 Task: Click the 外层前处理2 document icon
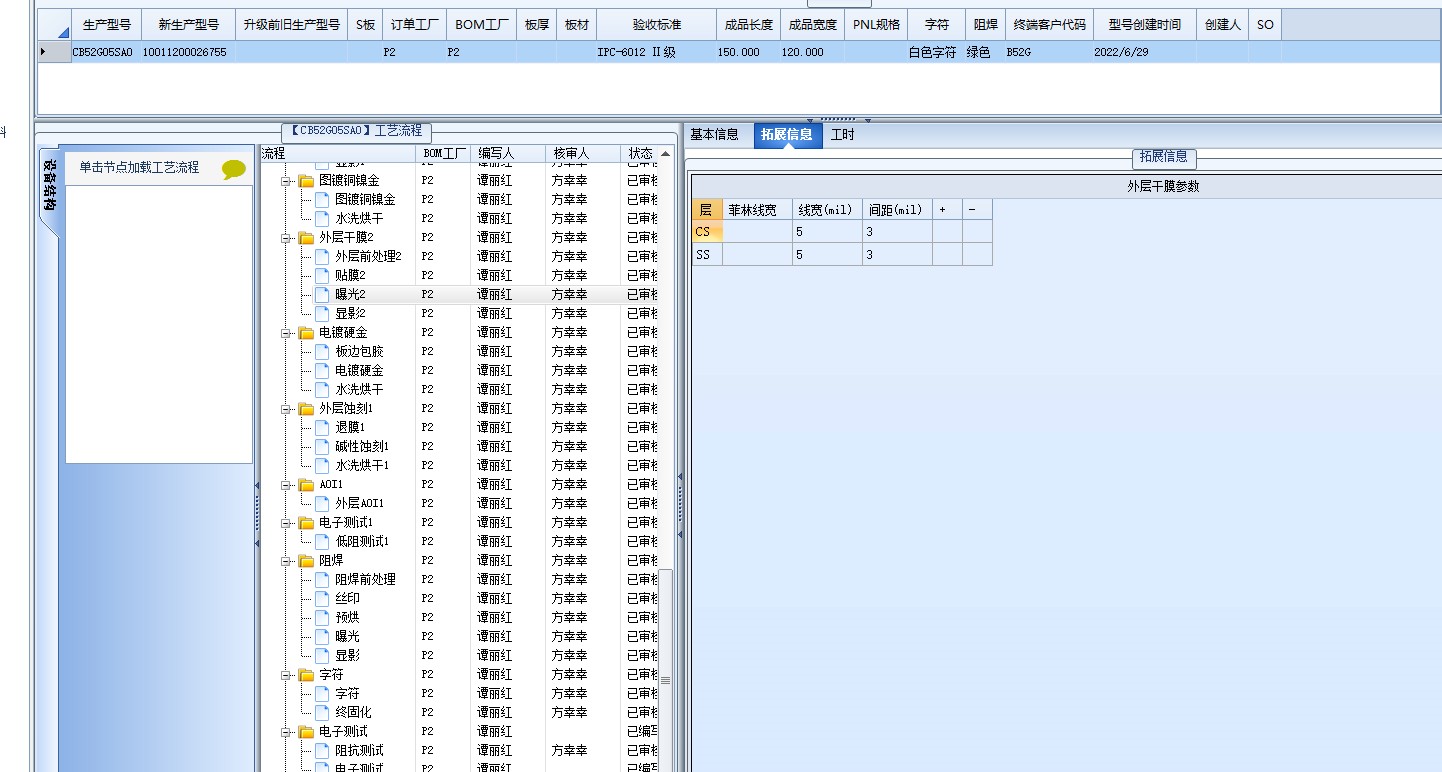(x=322, y=256)
